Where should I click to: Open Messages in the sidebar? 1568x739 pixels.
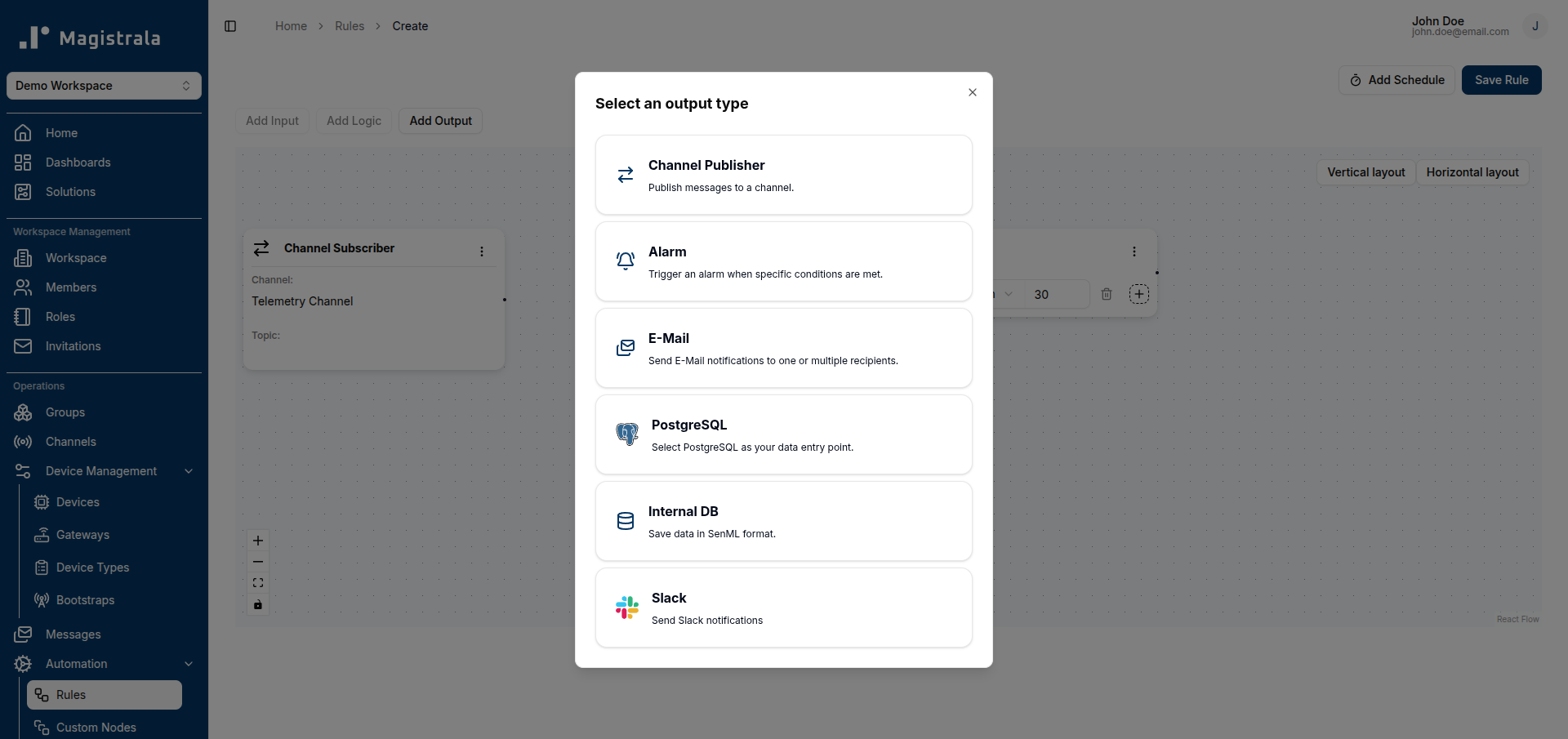104,634
